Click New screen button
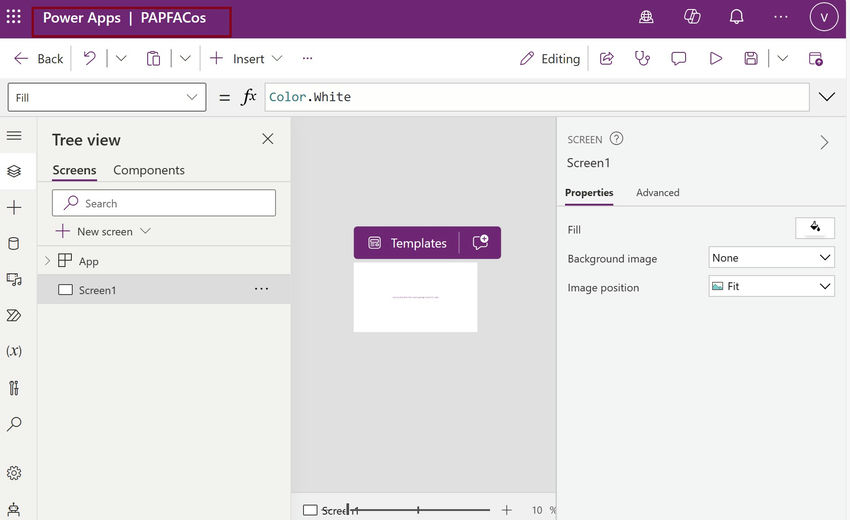Viewport: 850px width, 520px height. [x=103, y=232]
